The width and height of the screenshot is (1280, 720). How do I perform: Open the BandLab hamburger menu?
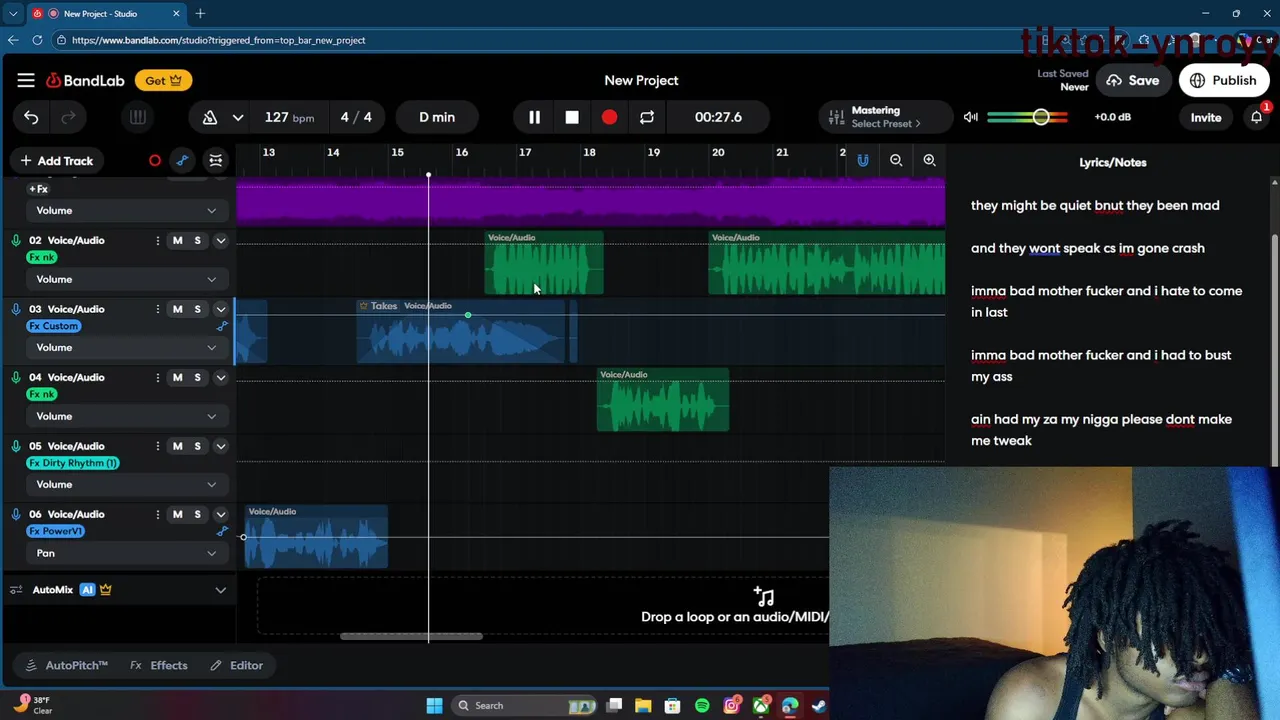tap(26, 80)
